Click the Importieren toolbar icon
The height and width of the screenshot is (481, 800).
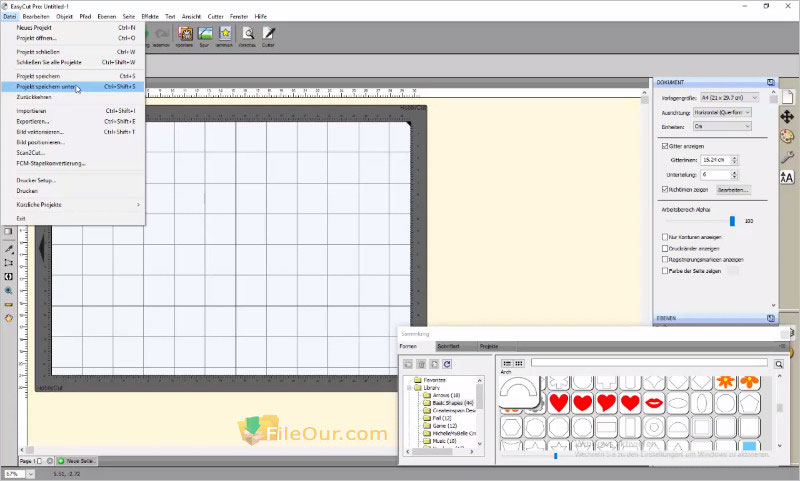[x=185, y=34]
